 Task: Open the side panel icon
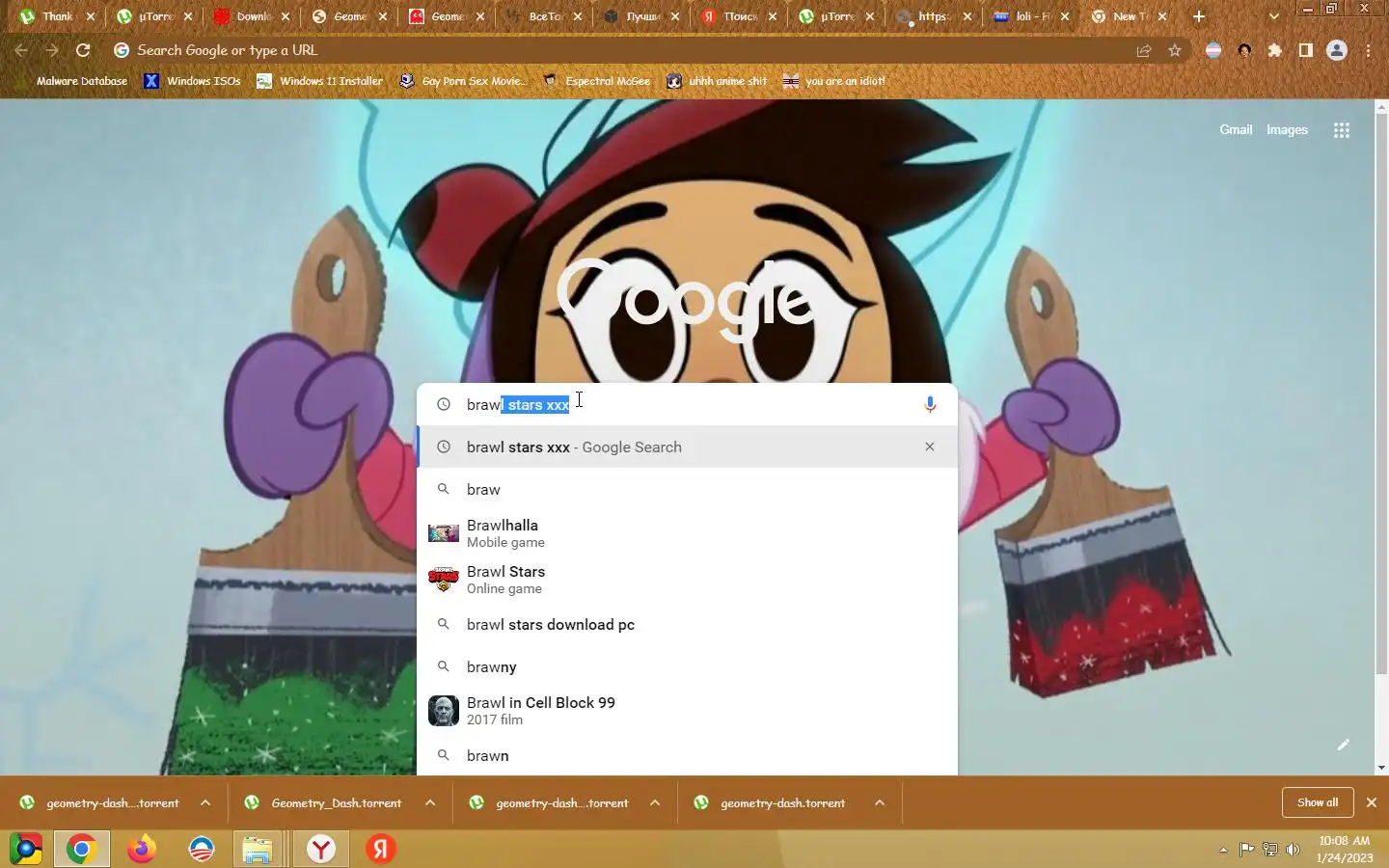pyautogui.click(x=1306, y=50)
